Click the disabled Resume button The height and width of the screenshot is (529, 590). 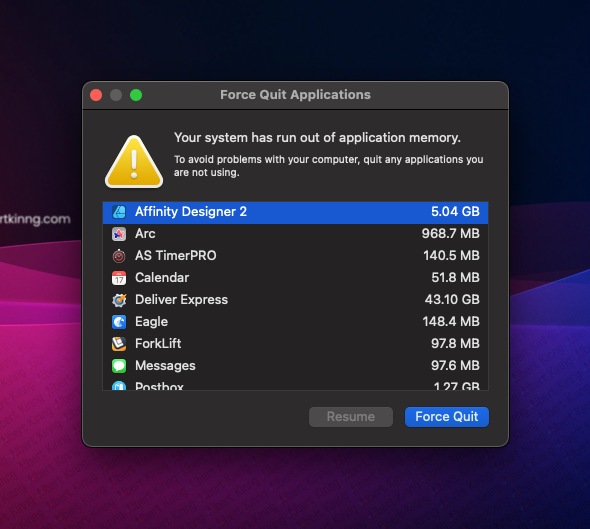coord(351,417)
